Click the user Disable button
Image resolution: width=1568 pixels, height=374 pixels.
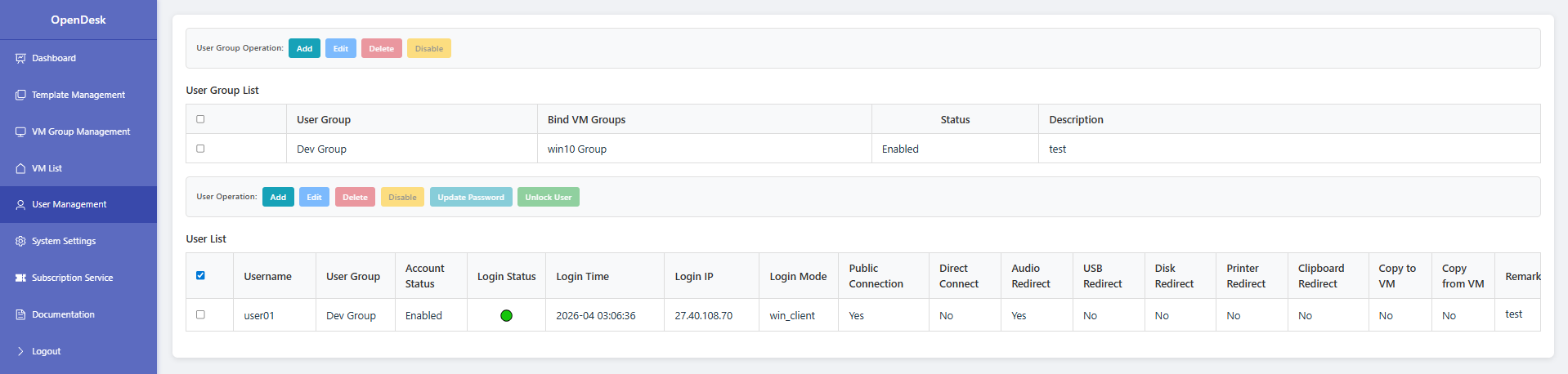click(x=402, y=197)
